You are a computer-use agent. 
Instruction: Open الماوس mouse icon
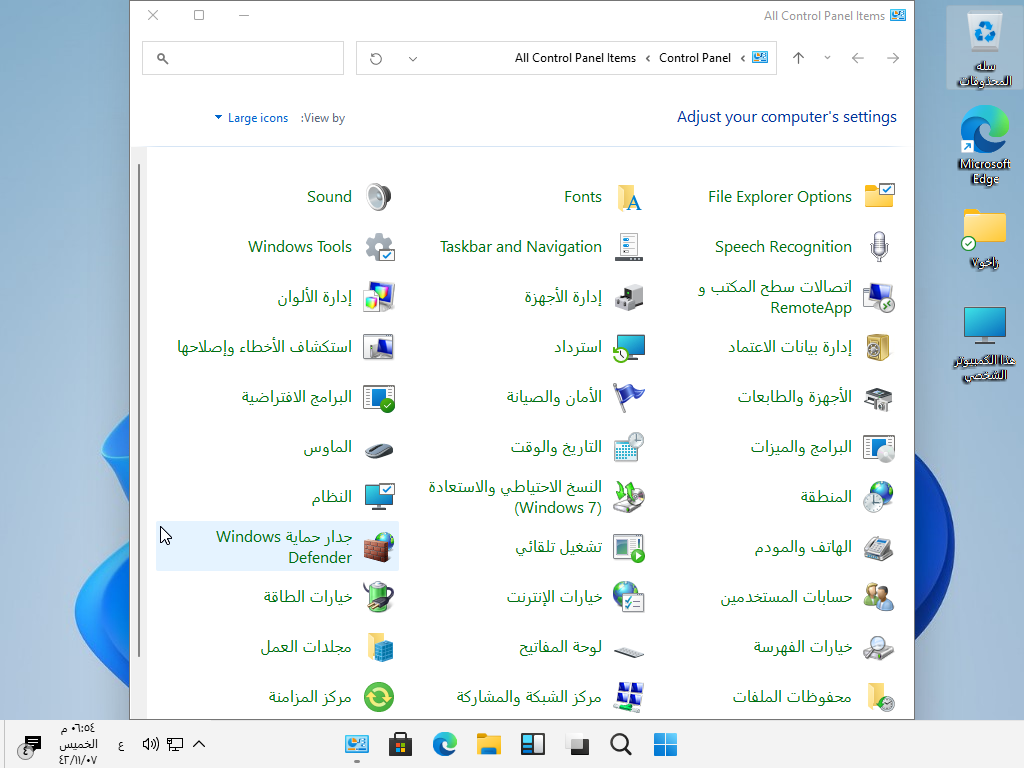(379, 449)
